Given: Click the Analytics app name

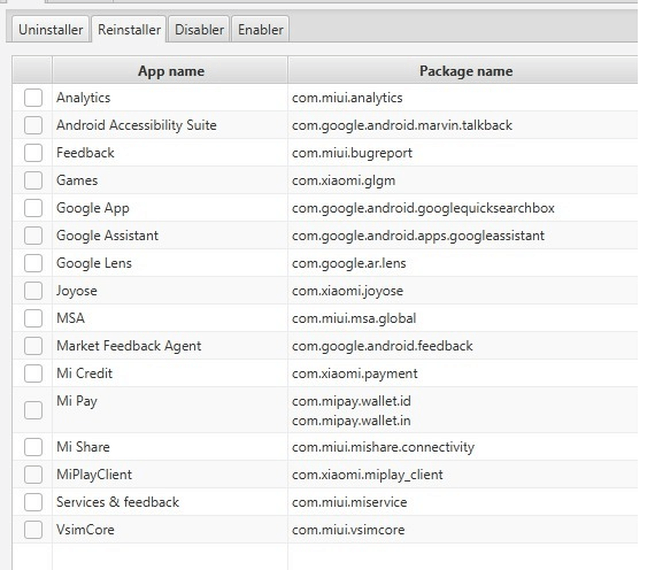Looking at the screenshot, I should [83, 98].
